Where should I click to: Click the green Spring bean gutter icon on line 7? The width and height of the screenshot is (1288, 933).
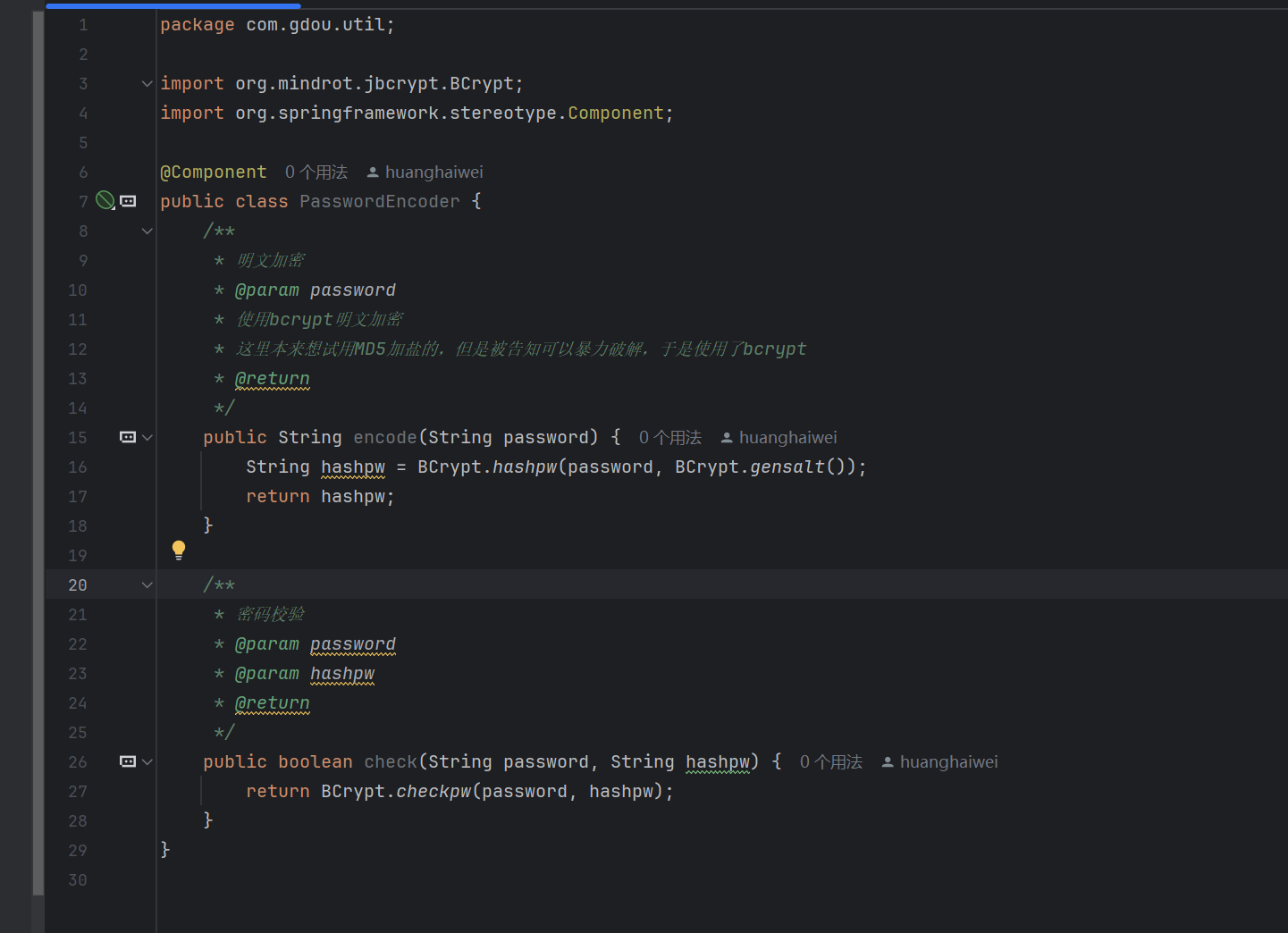coord(105,201)
